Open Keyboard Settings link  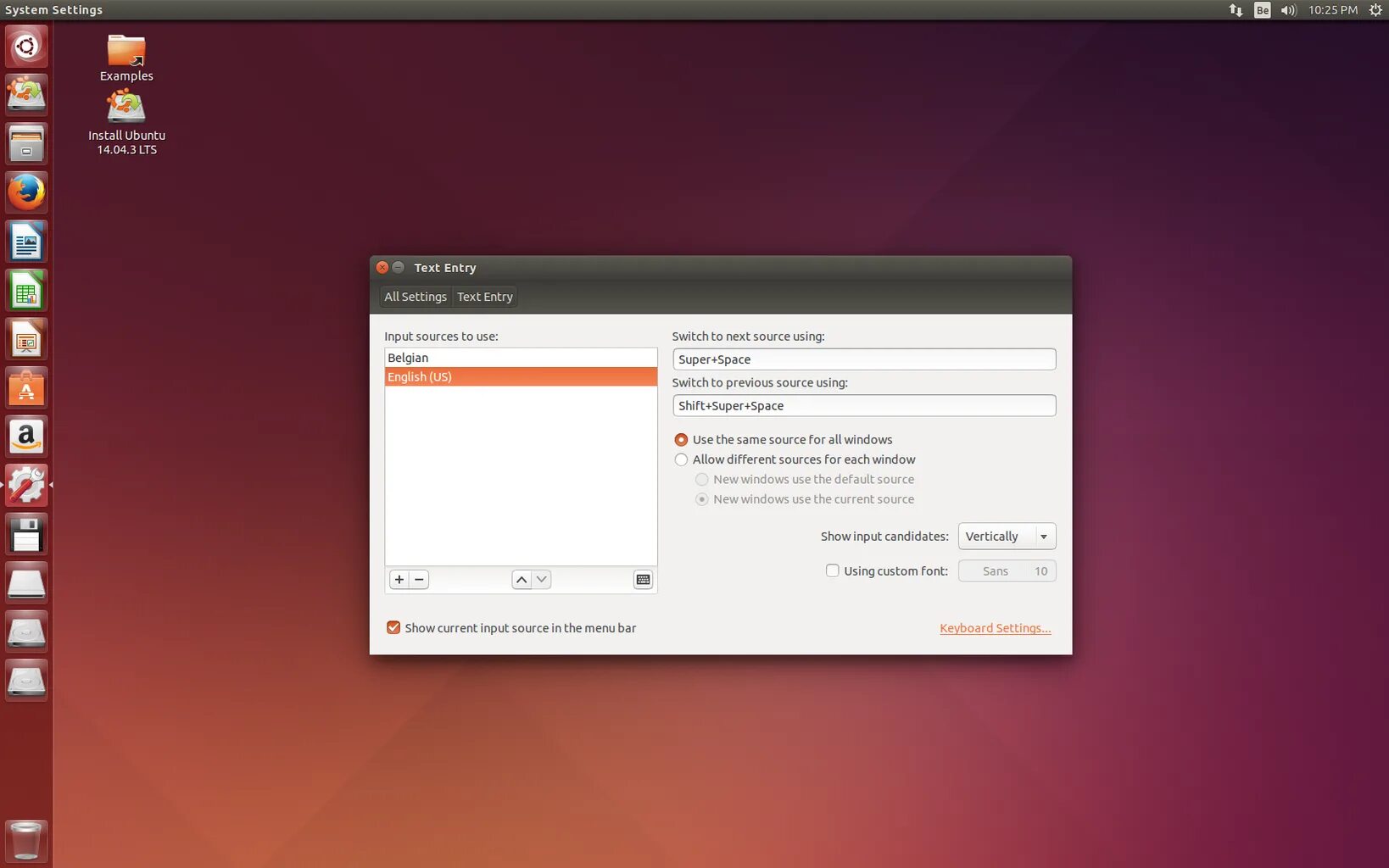pyautogui.click(x=995, y=628)
